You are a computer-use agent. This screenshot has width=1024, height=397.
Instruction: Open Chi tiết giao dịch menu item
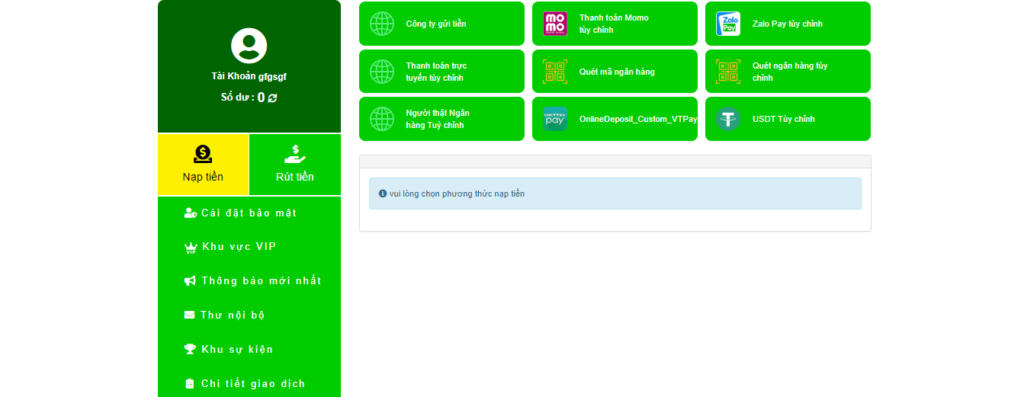pos(245,384)
